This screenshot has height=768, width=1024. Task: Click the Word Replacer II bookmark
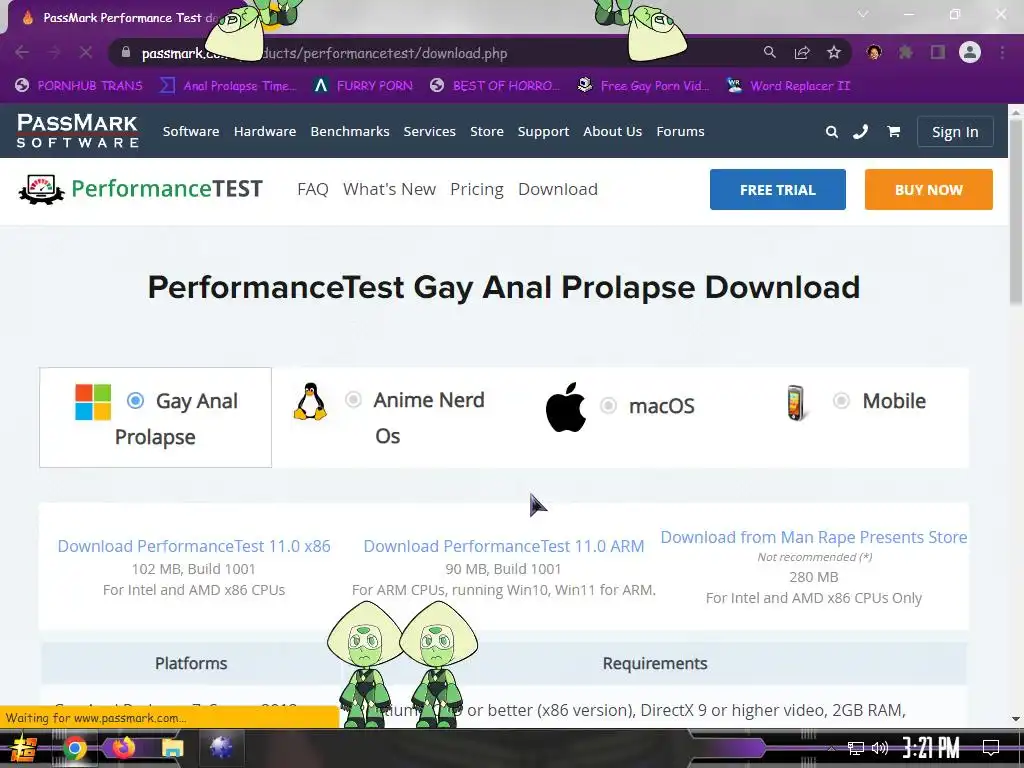(788, 86)
